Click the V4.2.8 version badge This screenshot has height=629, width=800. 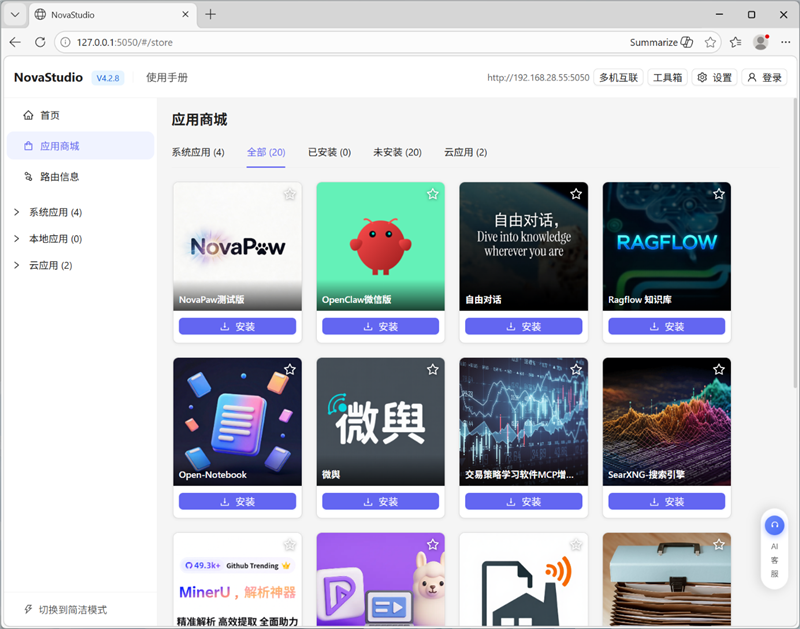tap(108, 78)
